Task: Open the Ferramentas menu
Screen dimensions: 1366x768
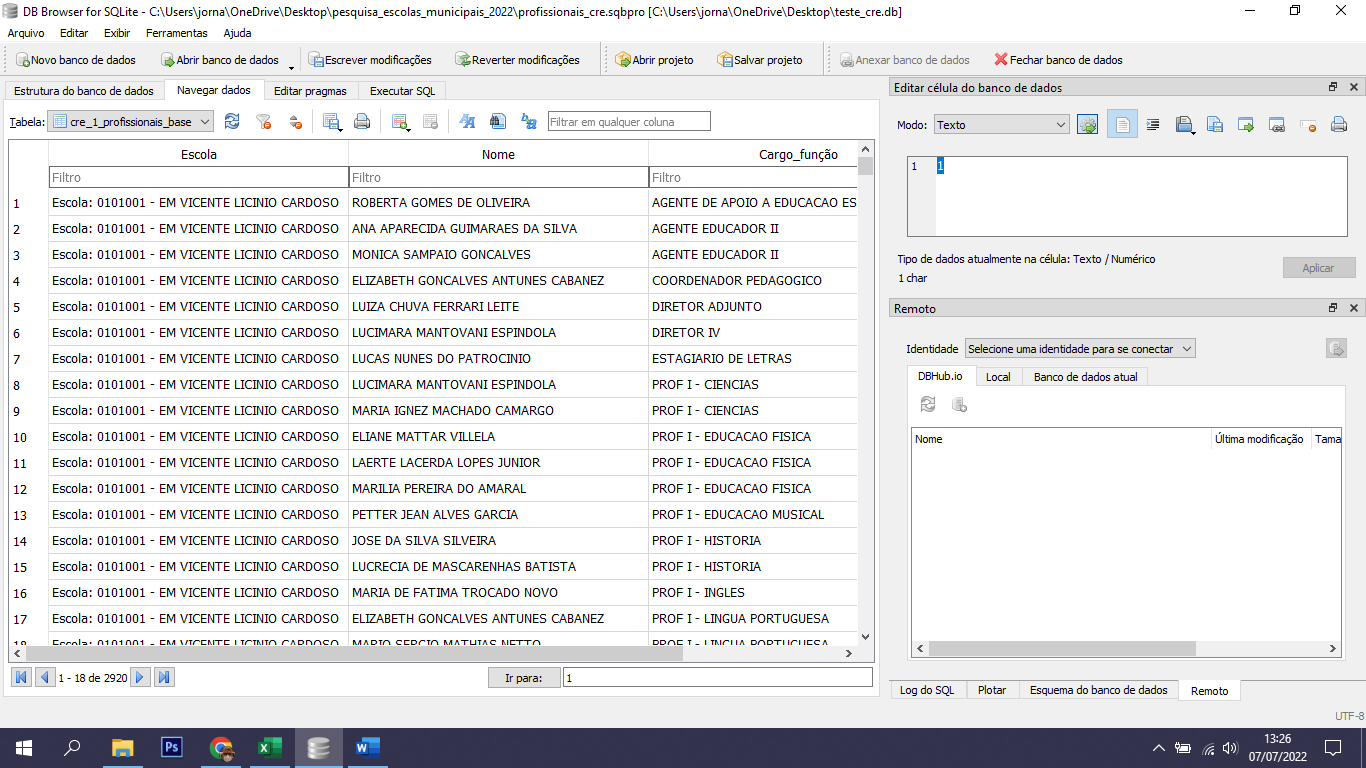Action: pyautogui.click(x=177, y=33)
